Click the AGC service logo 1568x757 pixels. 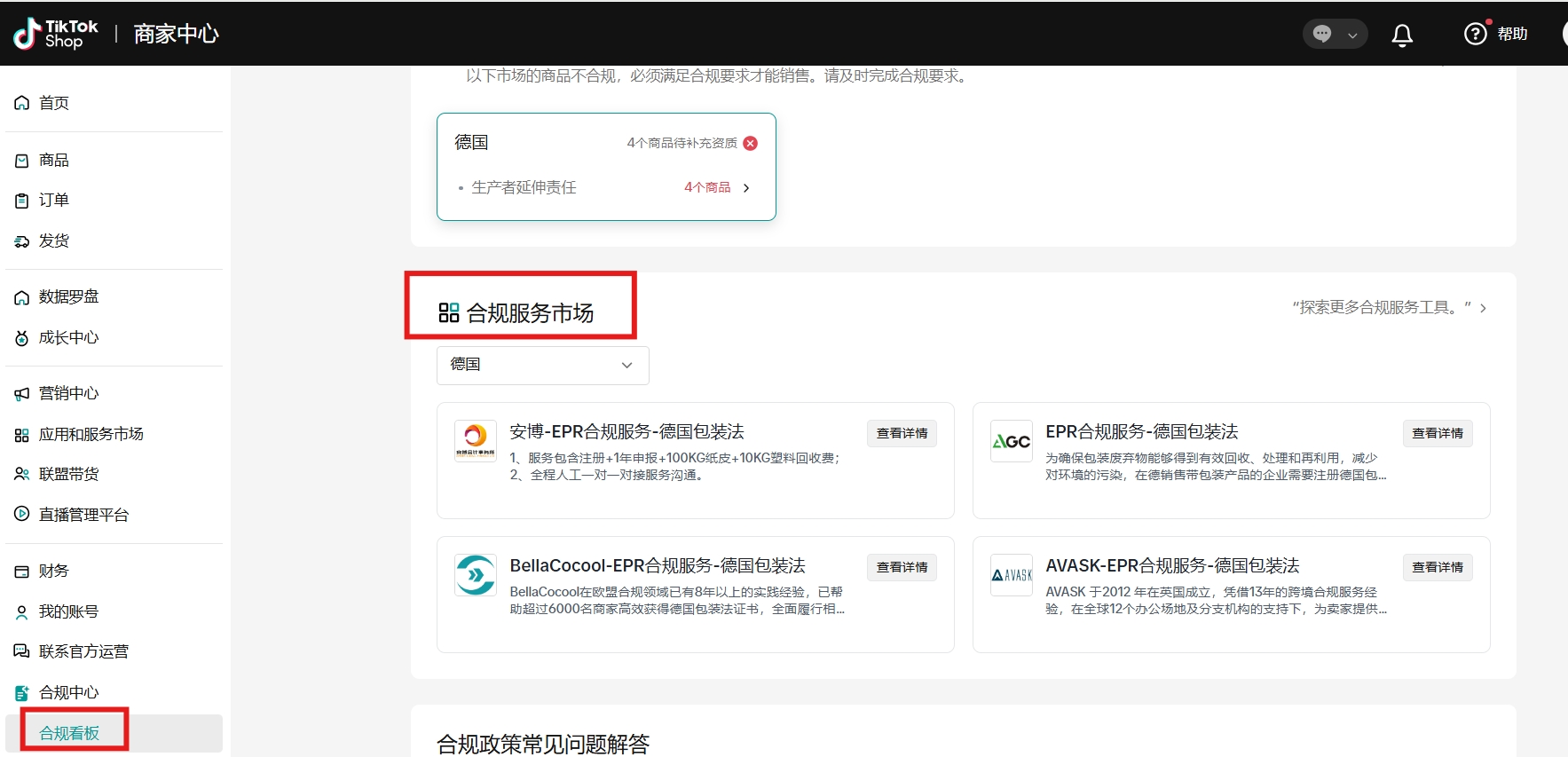point(1011,441)
